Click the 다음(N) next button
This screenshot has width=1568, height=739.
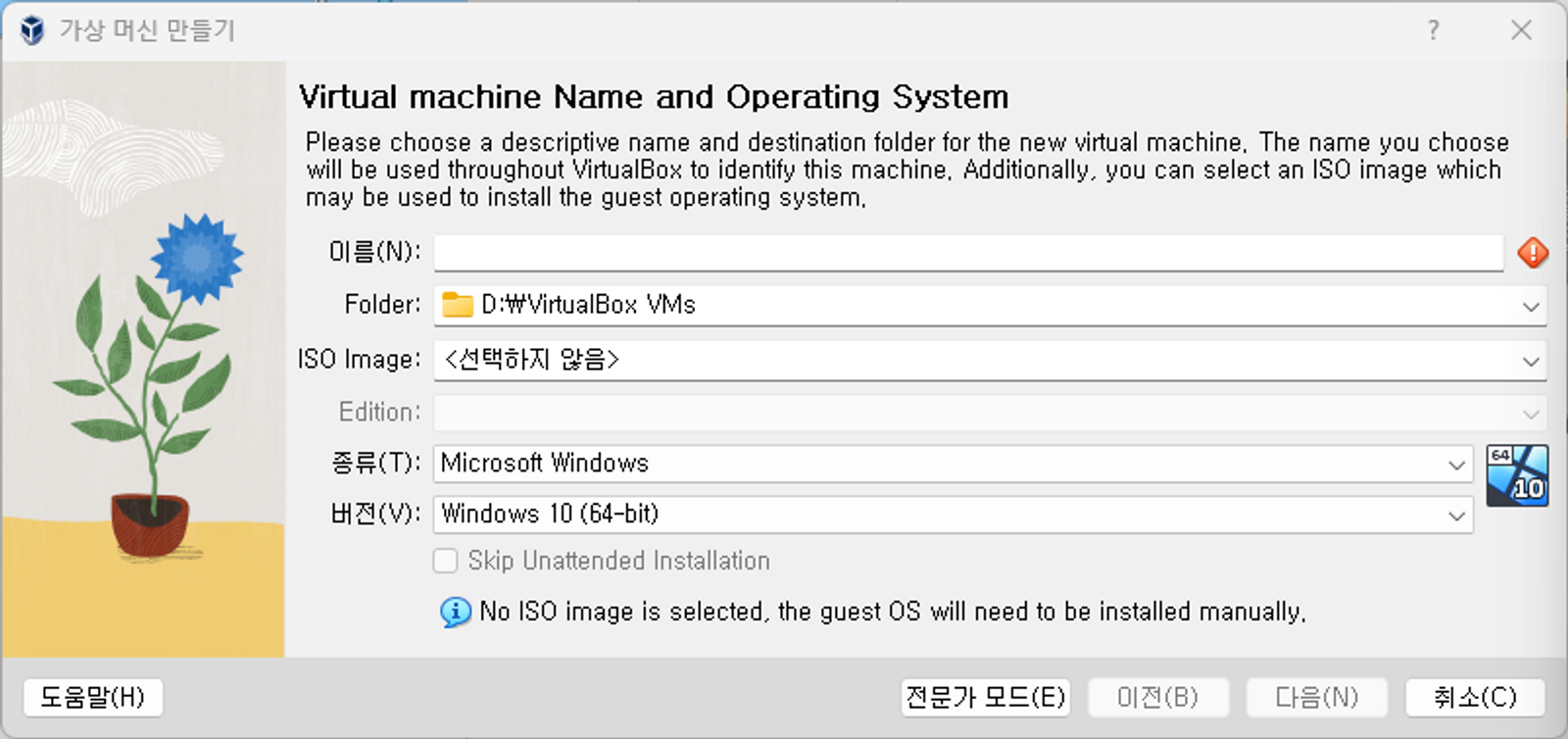(x=1317, y=697)
